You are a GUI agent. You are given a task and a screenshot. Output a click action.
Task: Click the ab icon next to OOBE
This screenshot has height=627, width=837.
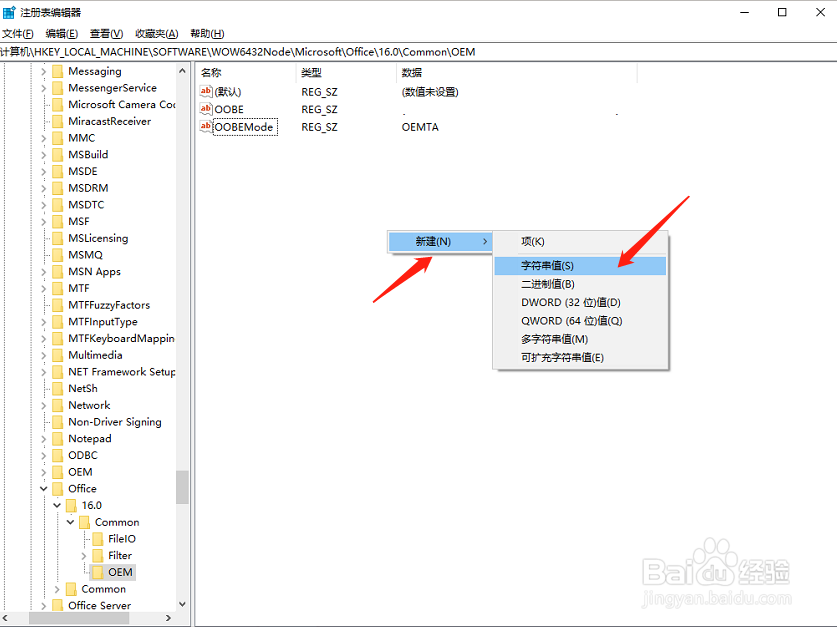pyautogui.click(x=207, y=109)
